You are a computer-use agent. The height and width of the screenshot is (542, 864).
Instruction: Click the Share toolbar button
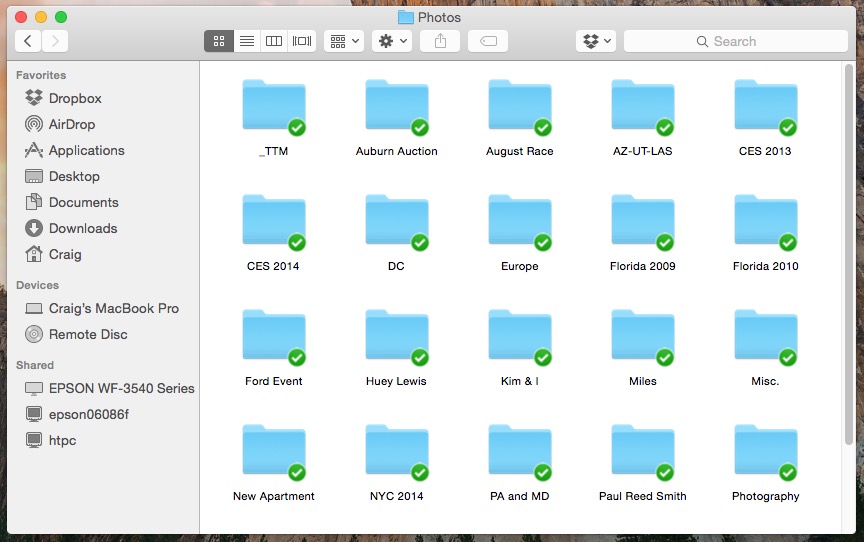[x=440, y=41]
